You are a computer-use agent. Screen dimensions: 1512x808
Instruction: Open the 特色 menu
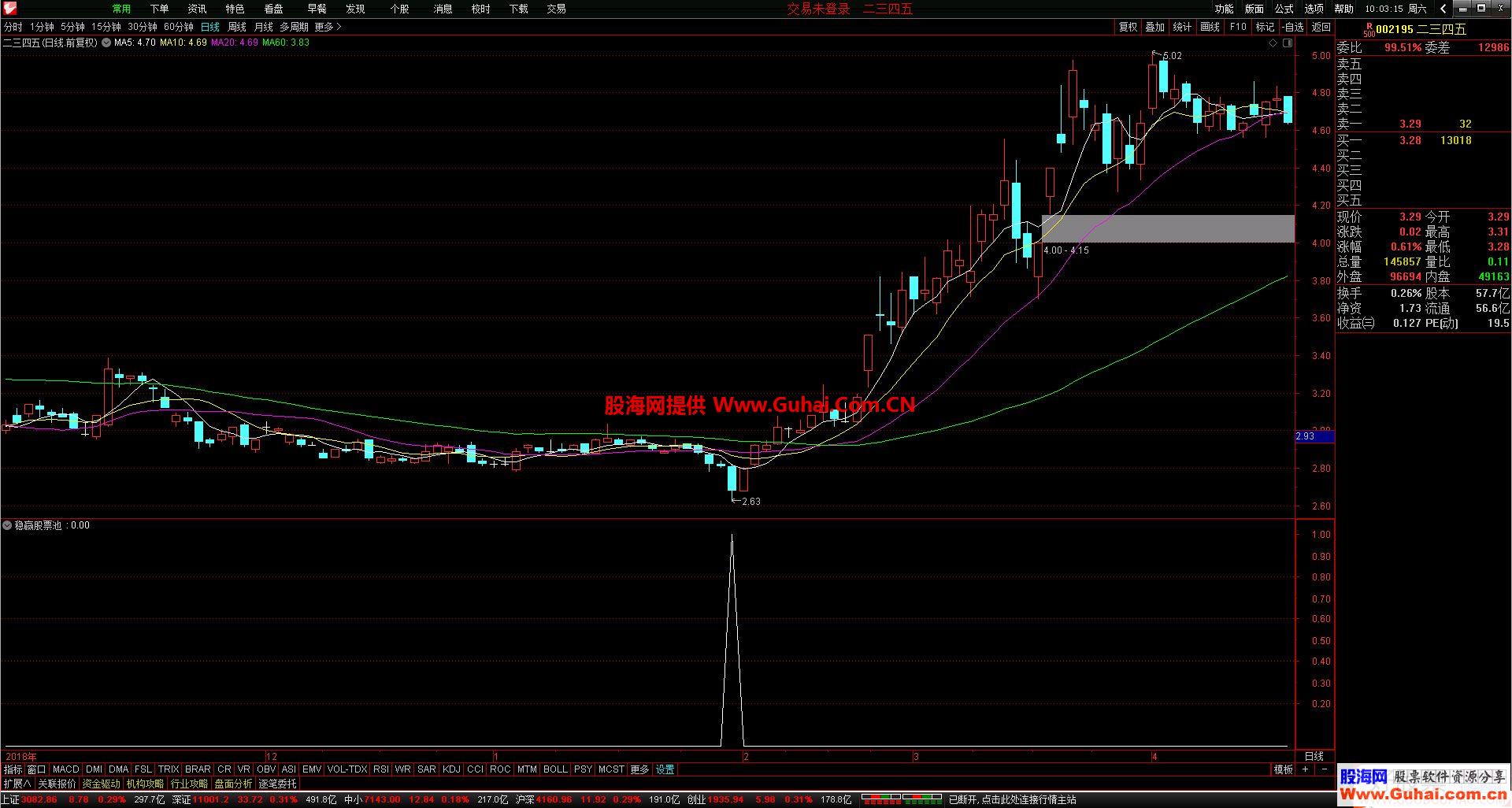pos(235,9)
